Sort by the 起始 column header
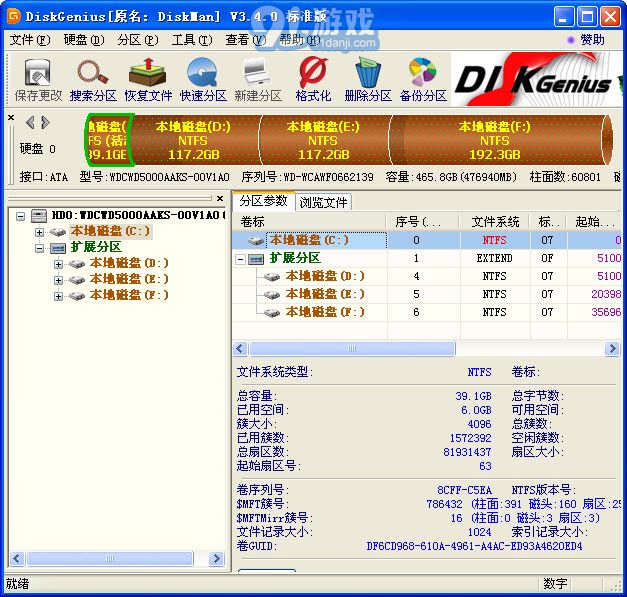627x597 pixels. 595,222
